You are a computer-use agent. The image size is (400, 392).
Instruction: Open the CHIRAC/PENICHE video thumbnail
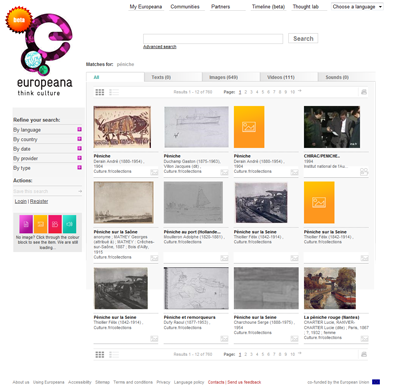pos(332,127)
